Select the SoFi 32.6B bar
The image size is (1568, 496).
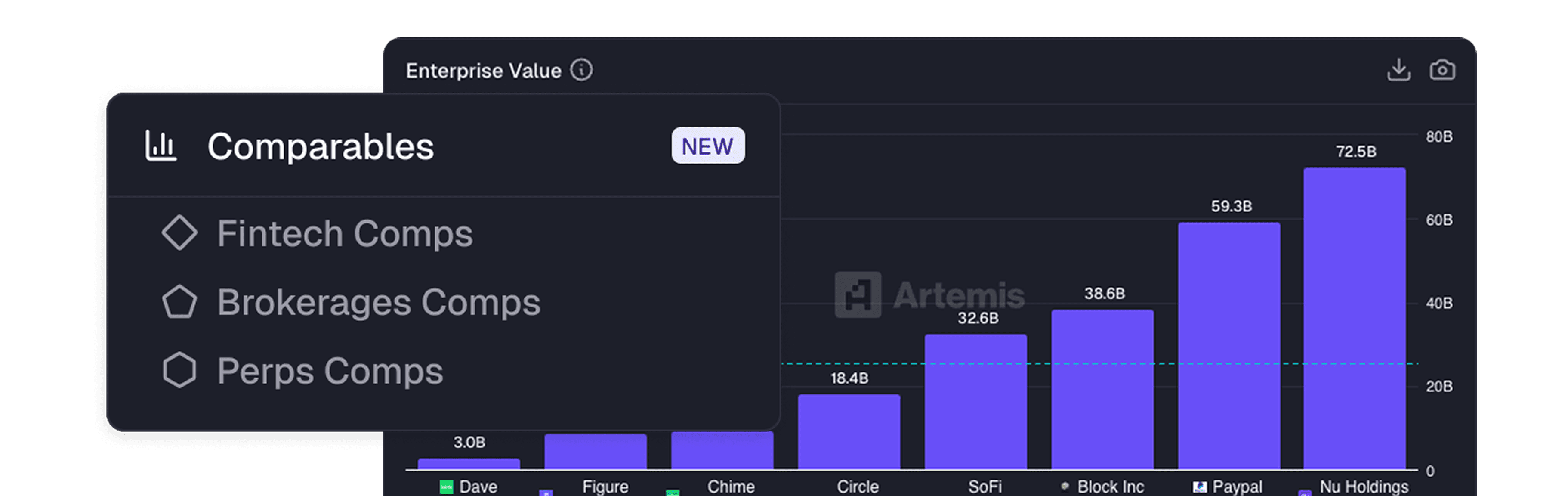click(x=976, y=402)
